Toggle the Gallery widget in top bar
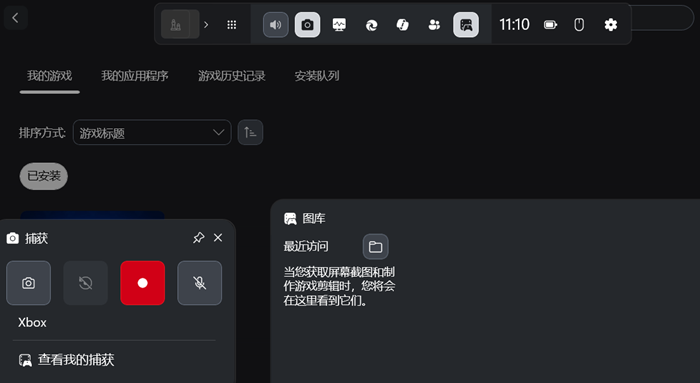The image size is (700, 383). pyautogui.click(x=466, y=25)
